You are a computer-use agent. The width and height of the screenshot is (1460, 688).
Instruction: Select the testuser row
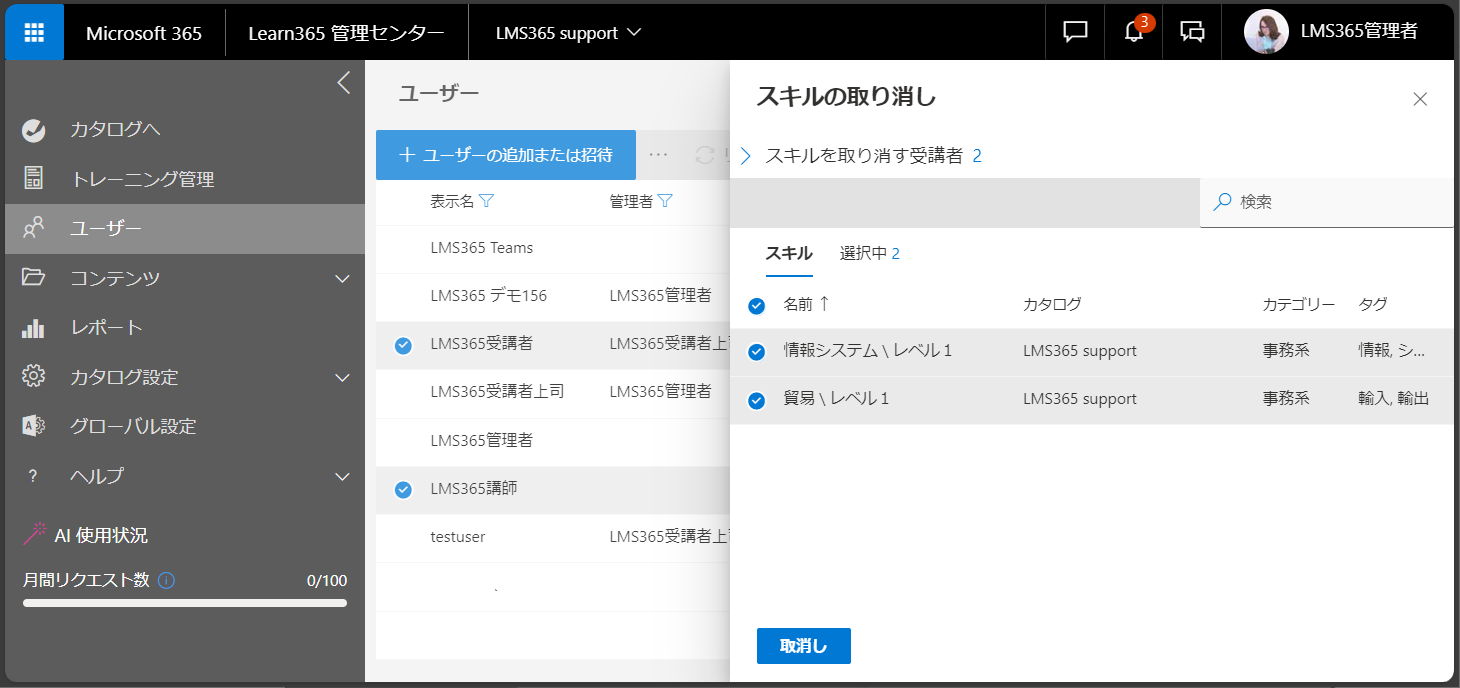(x=553, y=538)
